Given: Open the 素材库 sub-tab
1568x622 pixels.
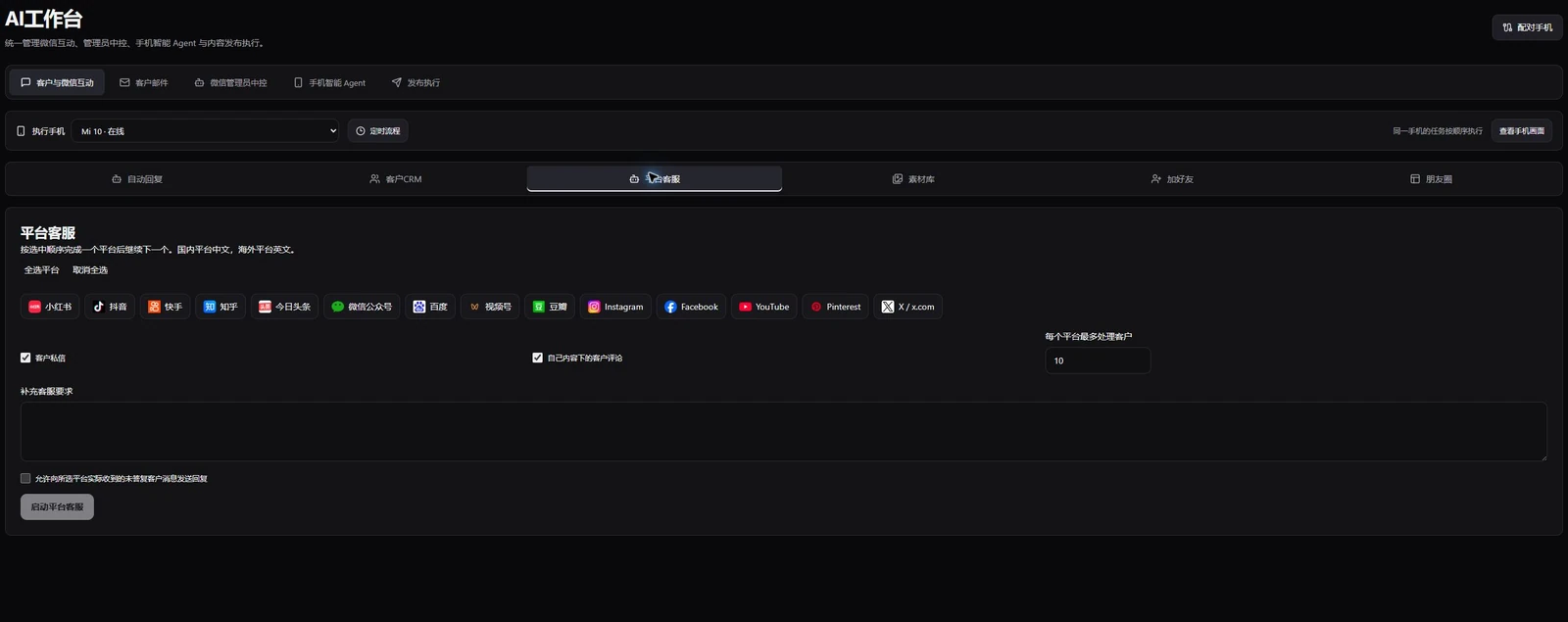Looking at the screenshot, I should (x=913, y=179).
